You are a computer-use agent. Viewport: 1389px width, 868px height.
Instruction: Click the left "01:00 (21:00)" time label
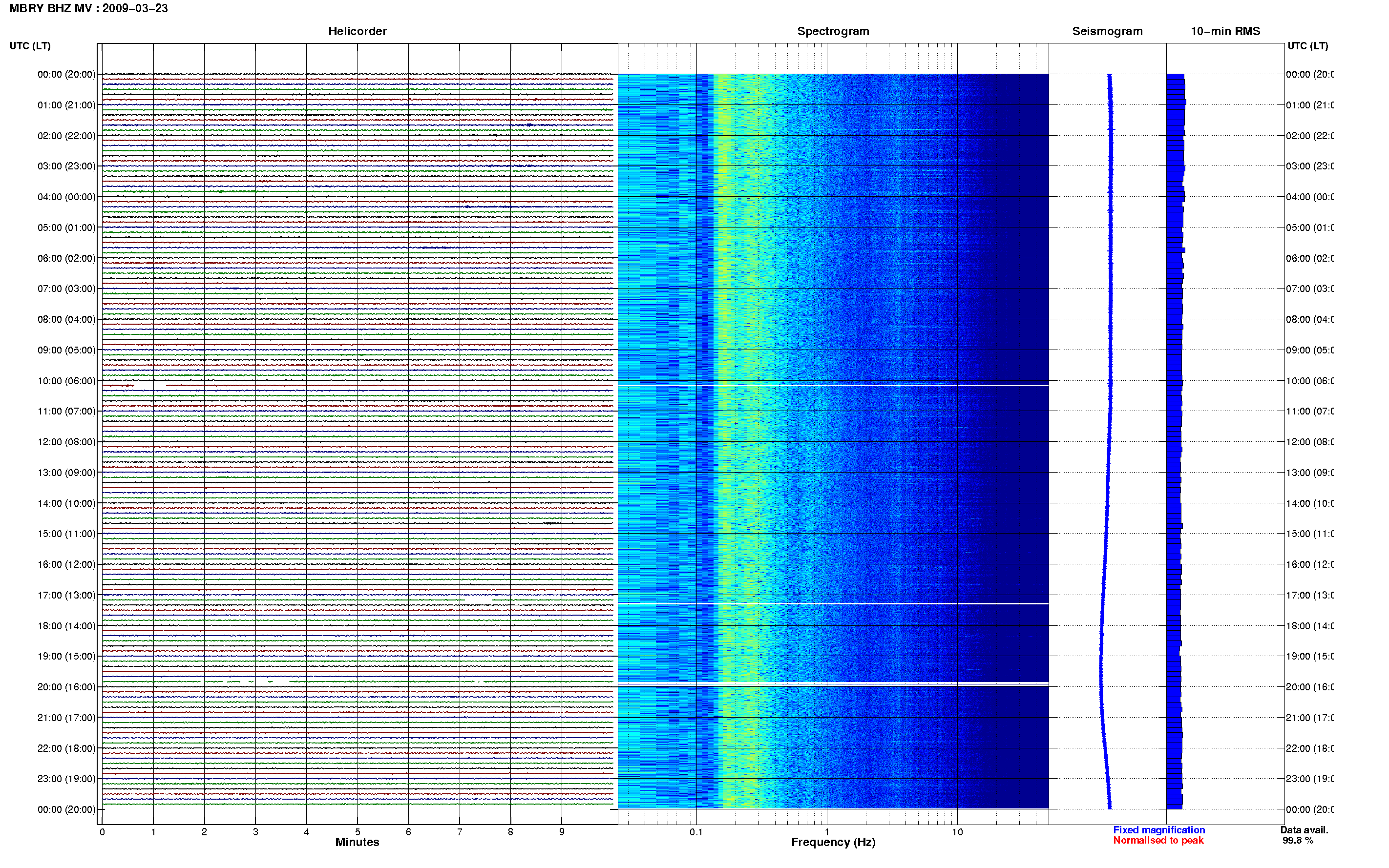[x=66, y=105]
